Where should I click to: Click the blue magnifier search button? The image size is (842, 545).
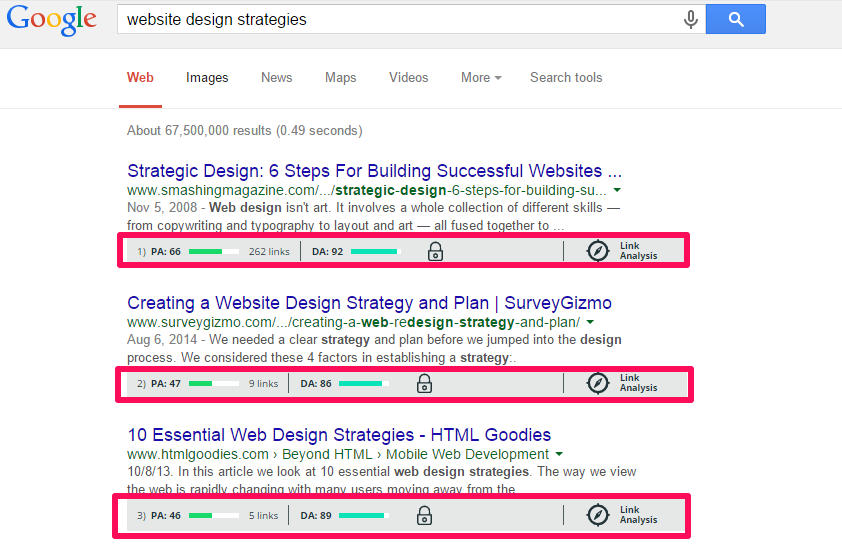[736, 19]
